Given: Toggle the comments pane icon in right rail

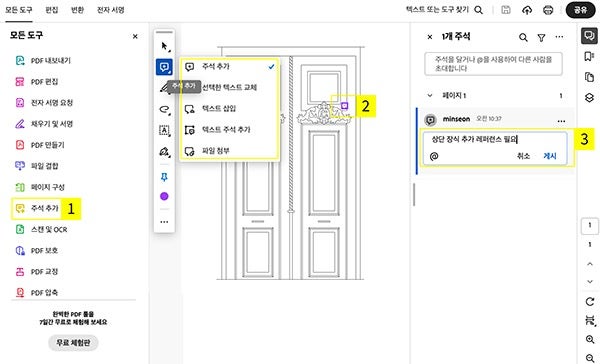Looking at the screenshot, I should pos(589,36).
